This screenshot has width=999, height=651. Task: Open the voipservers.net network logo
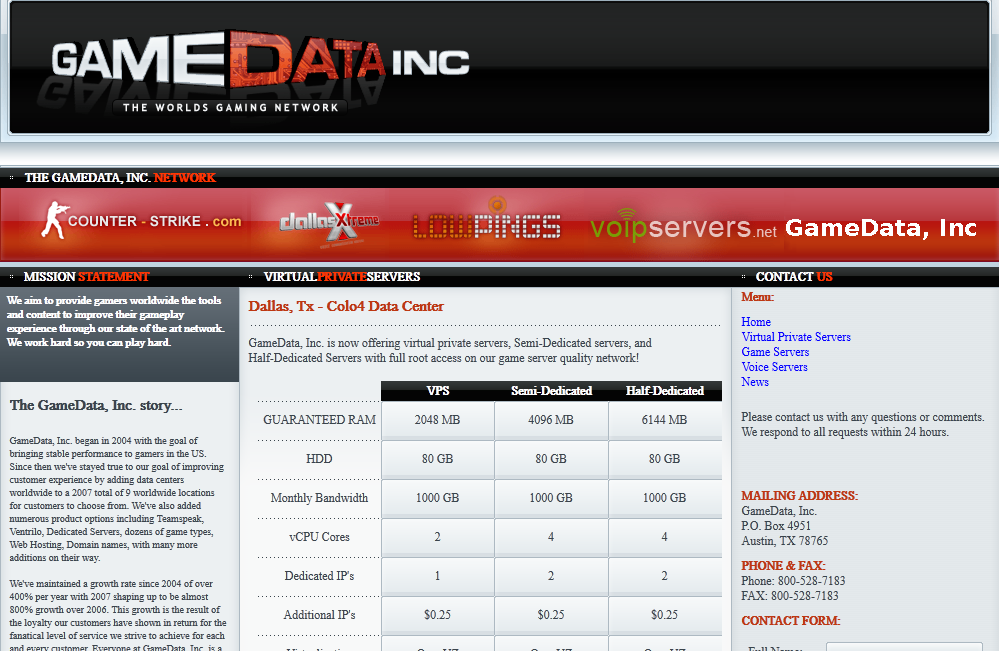[x=683, y=226]
